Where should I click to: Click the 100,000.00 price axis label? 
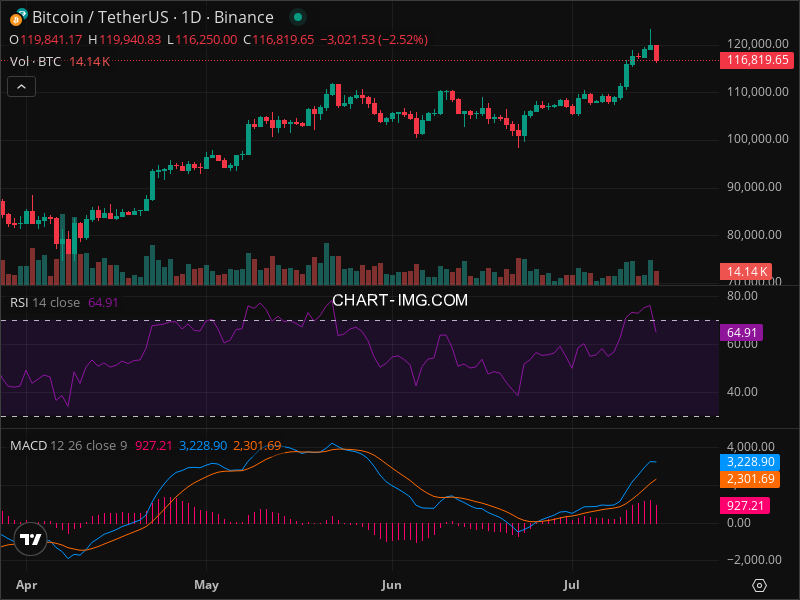pos(758,139)
